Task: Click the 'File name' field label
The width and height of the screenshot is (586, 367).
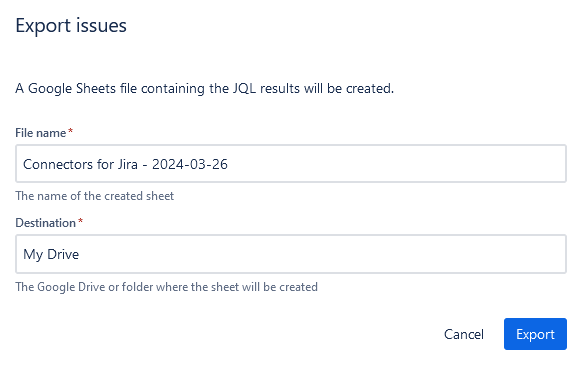Action: (x=41, y=133)
